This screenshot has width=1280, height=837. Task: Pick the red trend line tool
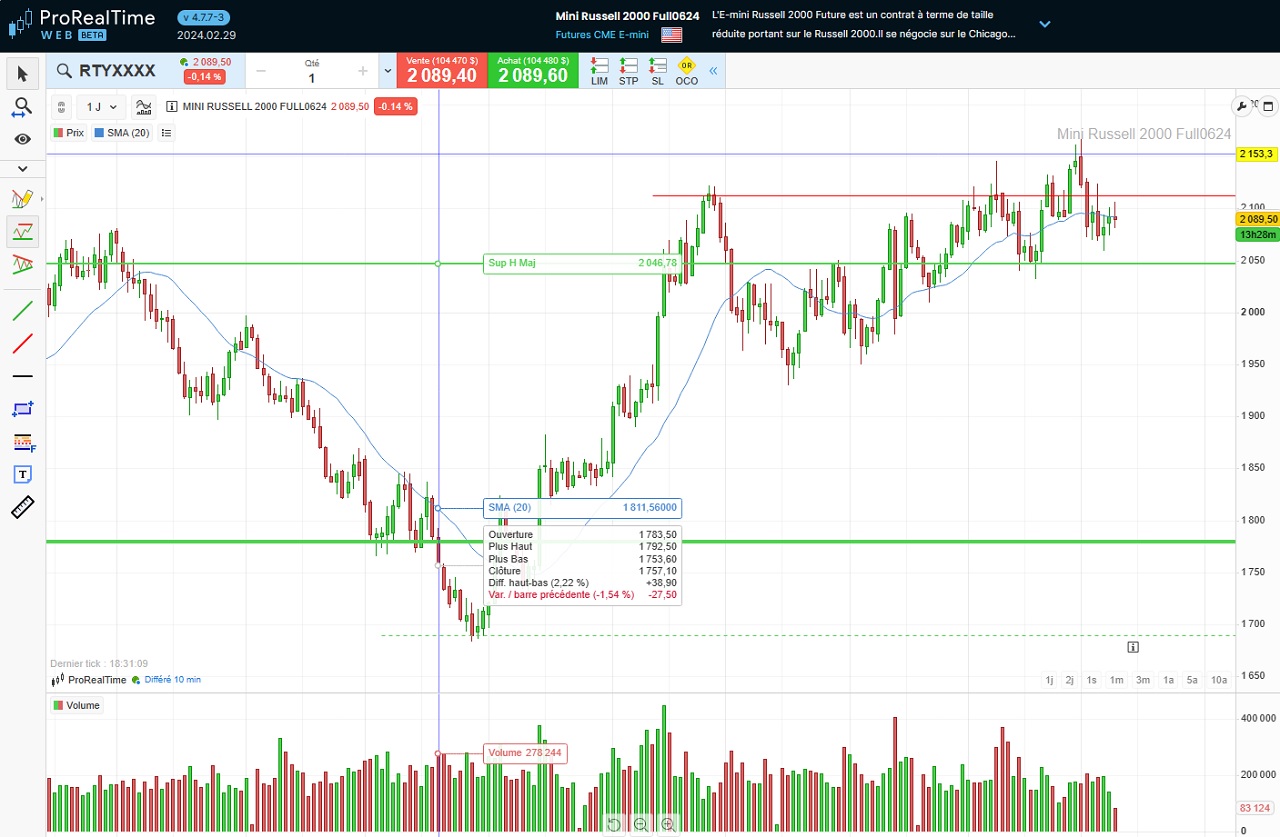(22, 343)
